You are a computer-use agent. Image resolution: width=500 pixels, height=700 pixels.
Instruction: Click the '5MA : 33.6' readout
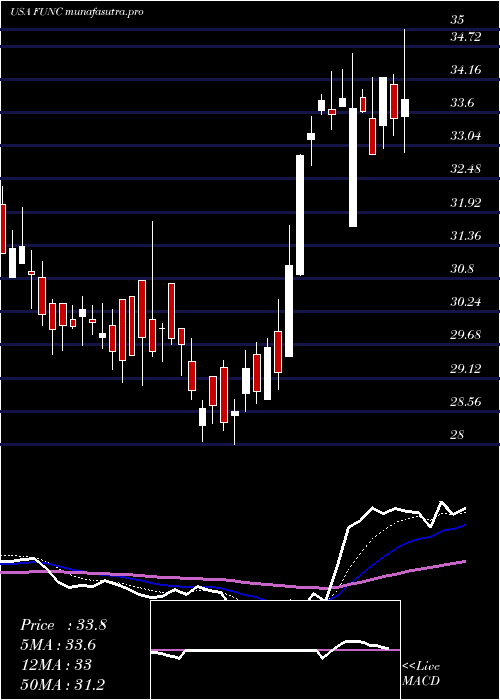click(x=58, y=645)
